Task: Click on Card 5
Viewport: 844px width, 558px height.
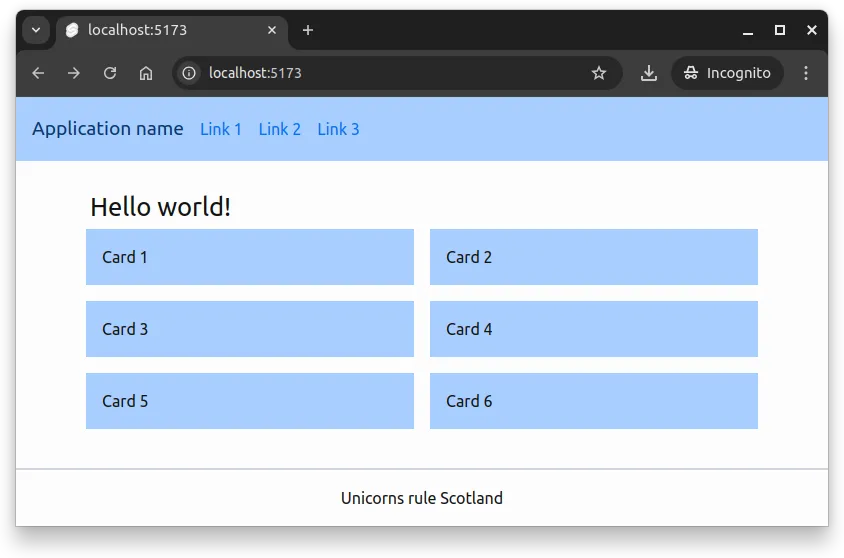Action: (249, 401)
